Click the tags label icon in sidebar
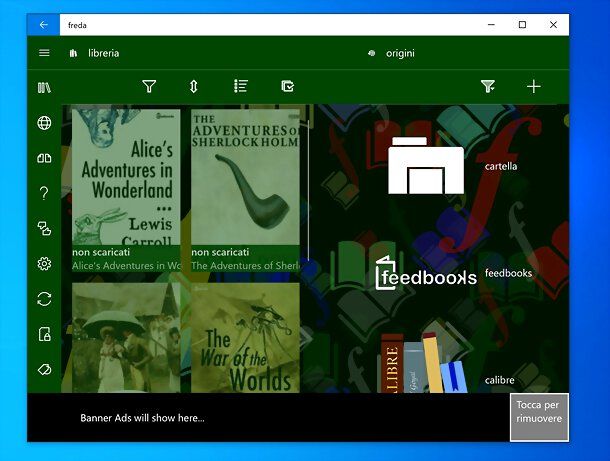Image resolution: width=610 pixels, height=461 pixels. coord(44,369)
